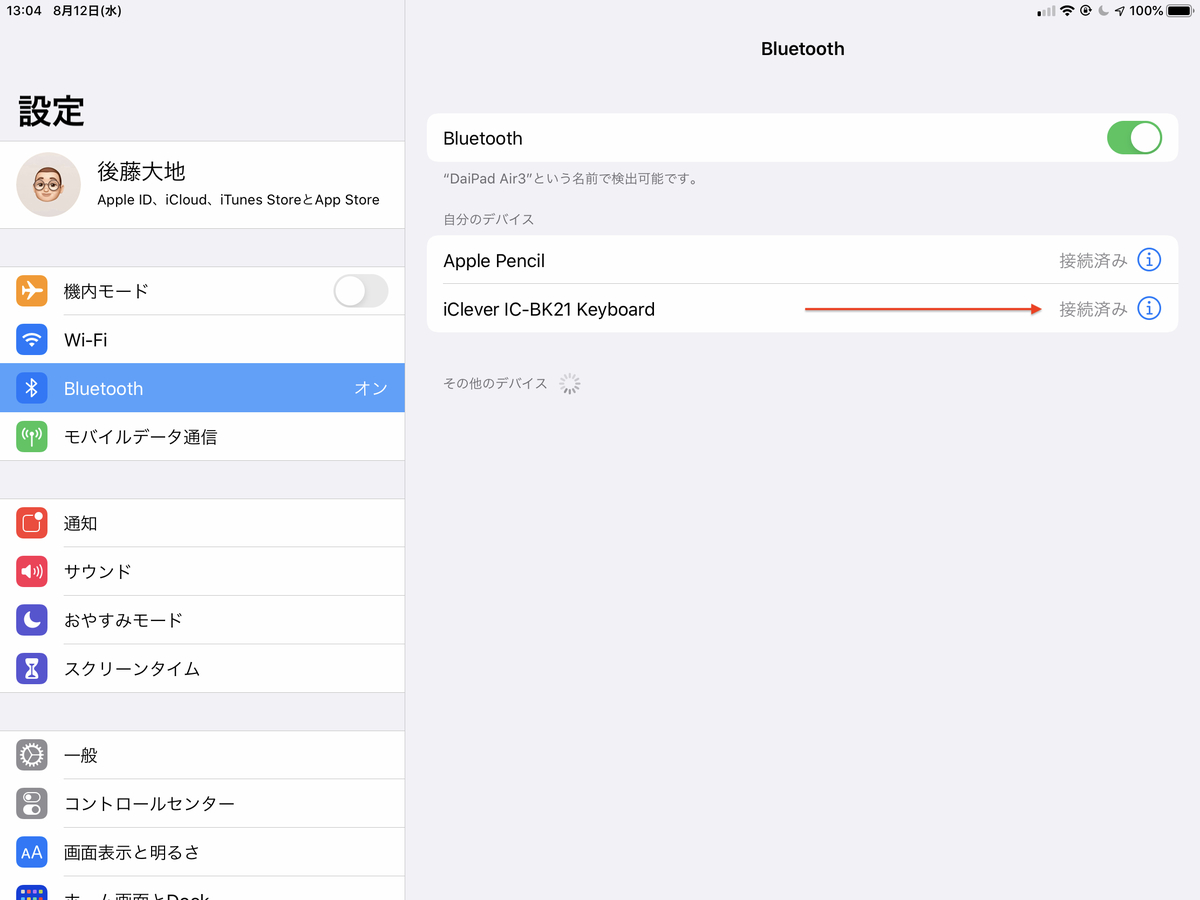
Task: Tap the 自分のデバイス section label
Action: click(489, 219)
